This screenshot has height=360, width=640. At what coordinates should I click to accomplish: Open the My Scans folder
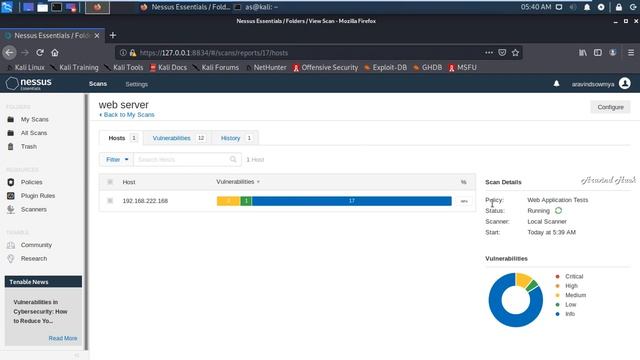(x=34, y=119)
